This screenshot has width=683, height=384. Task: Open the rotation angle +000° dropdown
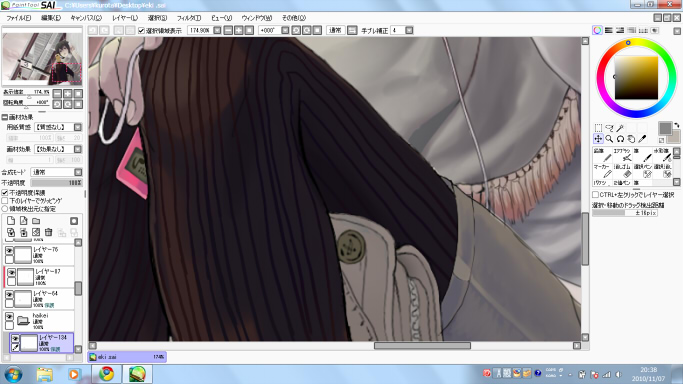pyautogui.click(x=285, y=30)
